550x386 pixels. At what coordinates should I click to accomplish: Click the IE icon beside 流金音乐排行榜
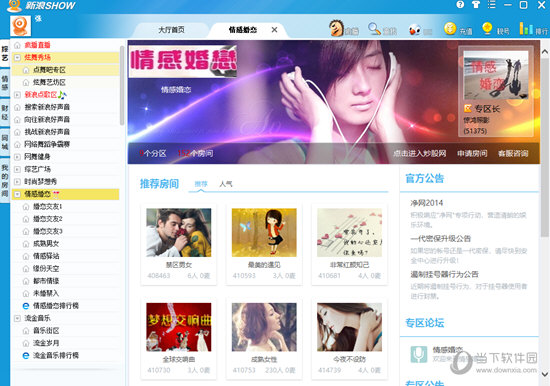tap(26, 355)
